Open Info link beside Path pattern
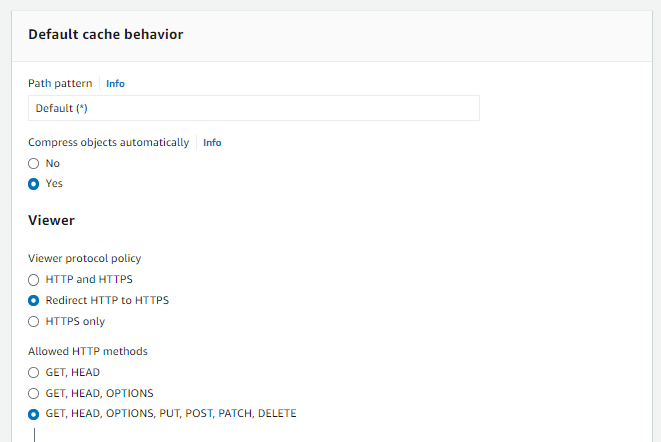Screen dimensions: 661x442 115,84
